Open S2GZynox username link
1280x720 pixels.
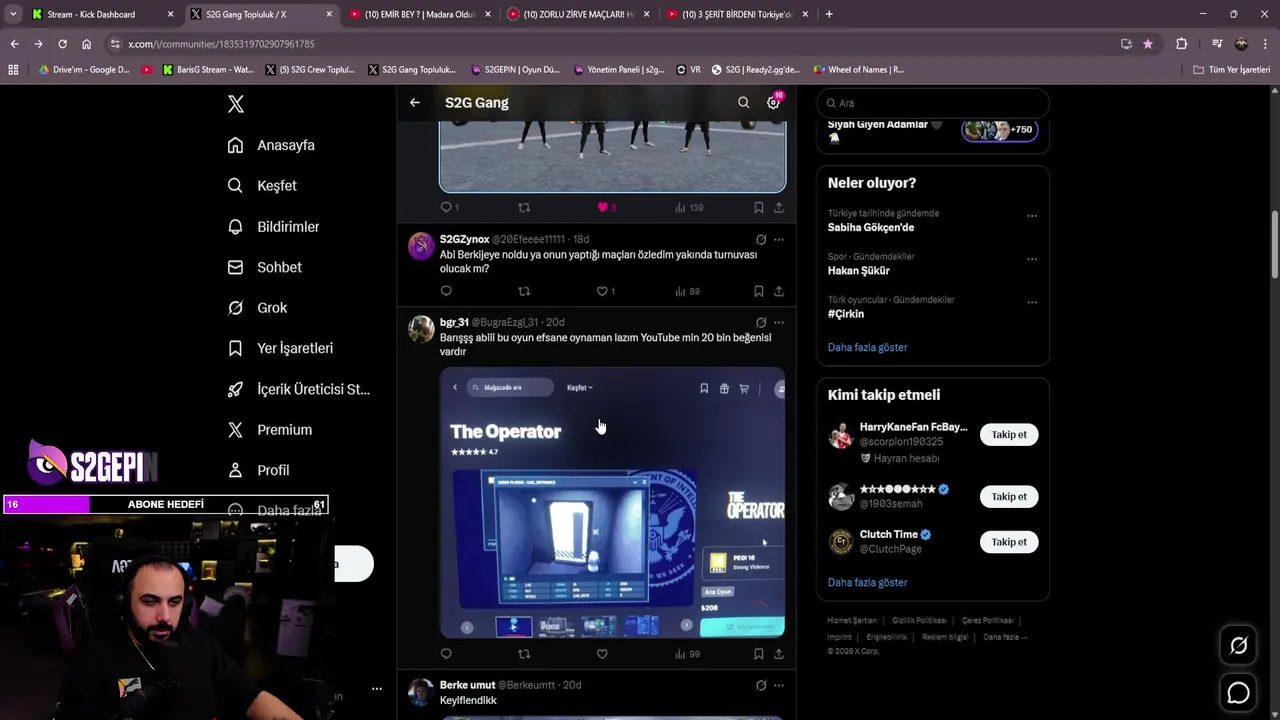pos(464,240)
